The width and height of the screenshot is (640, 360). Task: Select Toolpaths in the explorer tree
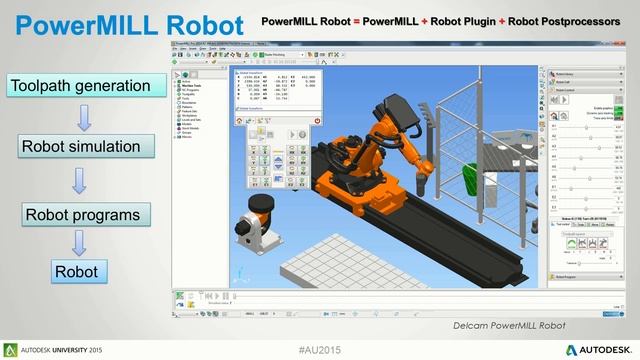(188, 94)
